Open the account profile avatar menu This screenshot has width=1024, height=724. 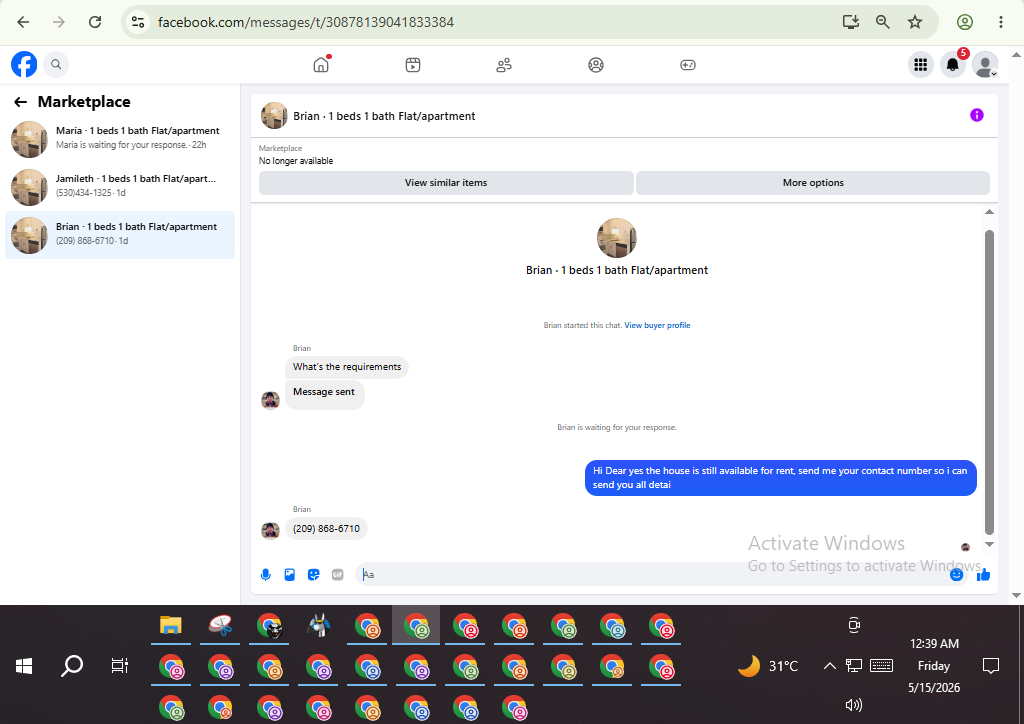pos(985,65)
